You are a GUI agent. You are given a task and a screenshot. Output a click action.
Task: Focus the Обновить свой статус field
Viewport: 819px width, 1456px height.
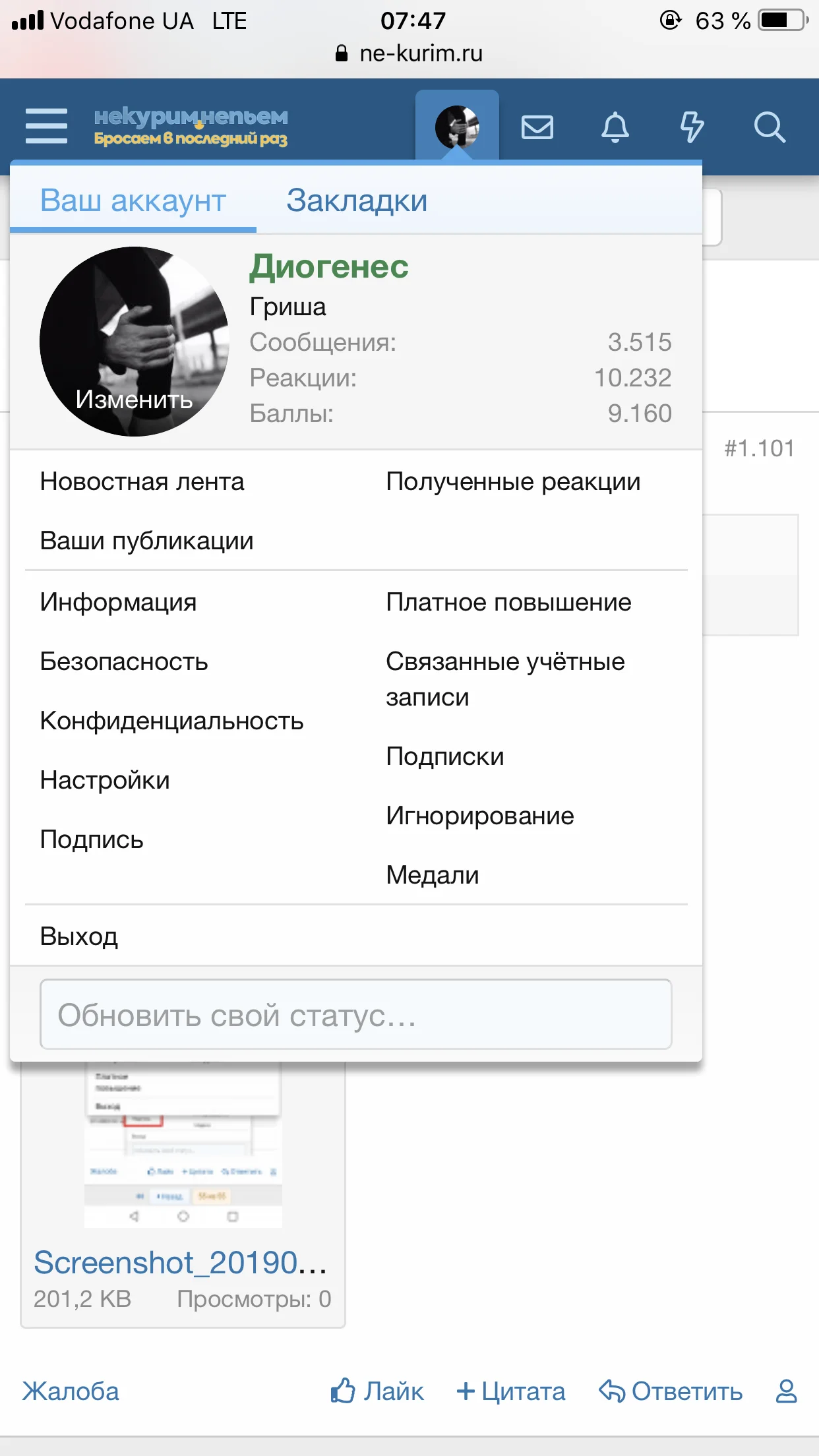point(356,1014)
